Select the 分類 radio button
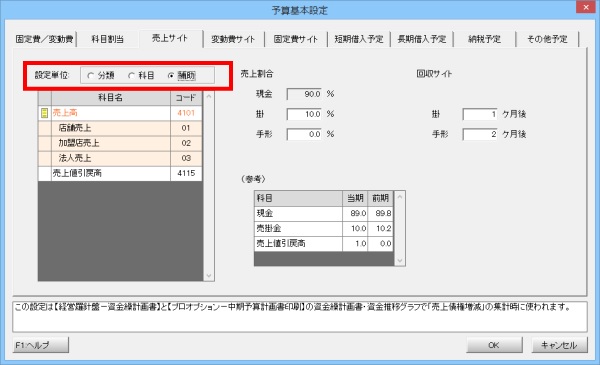The image size is (600, 365). click(x=91, y=75)
